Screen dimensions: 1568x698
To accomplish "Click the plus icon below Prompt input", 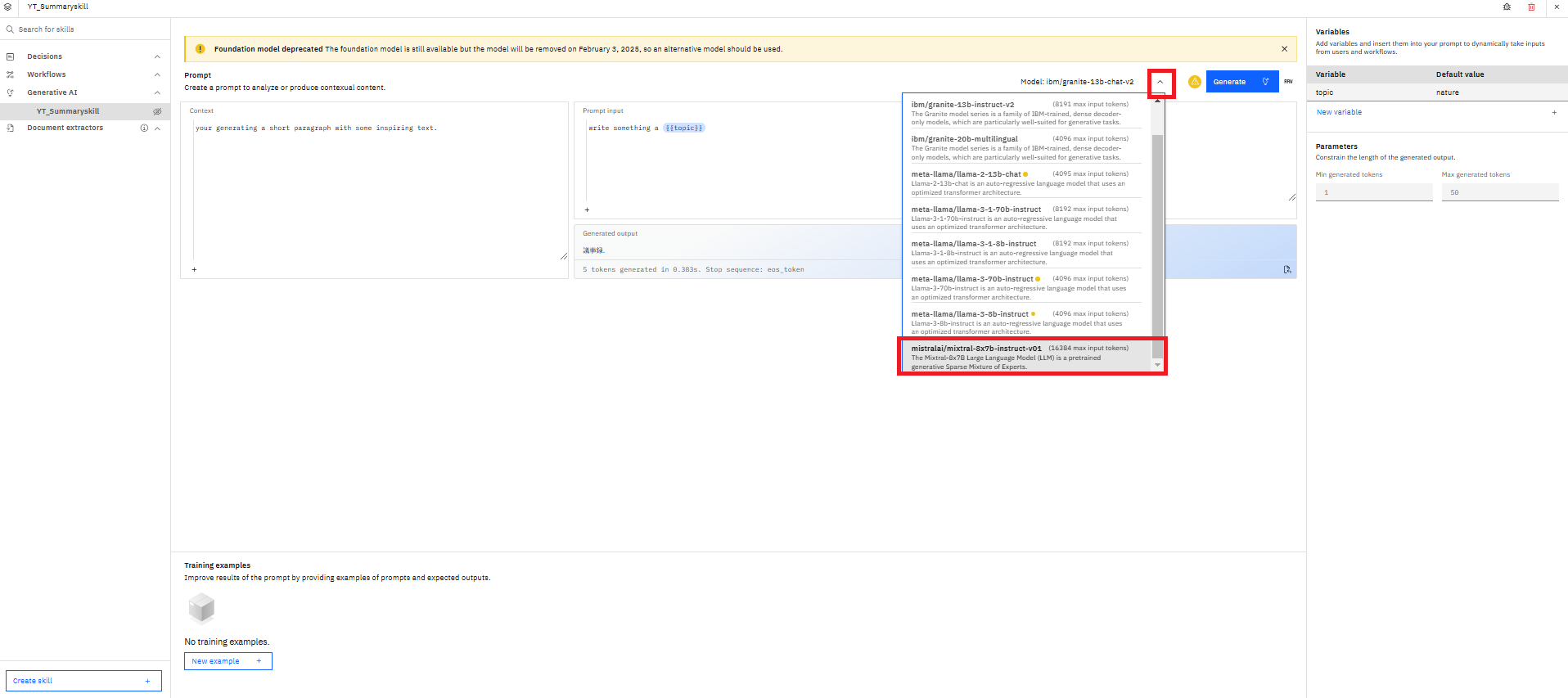I will [587, 209].
